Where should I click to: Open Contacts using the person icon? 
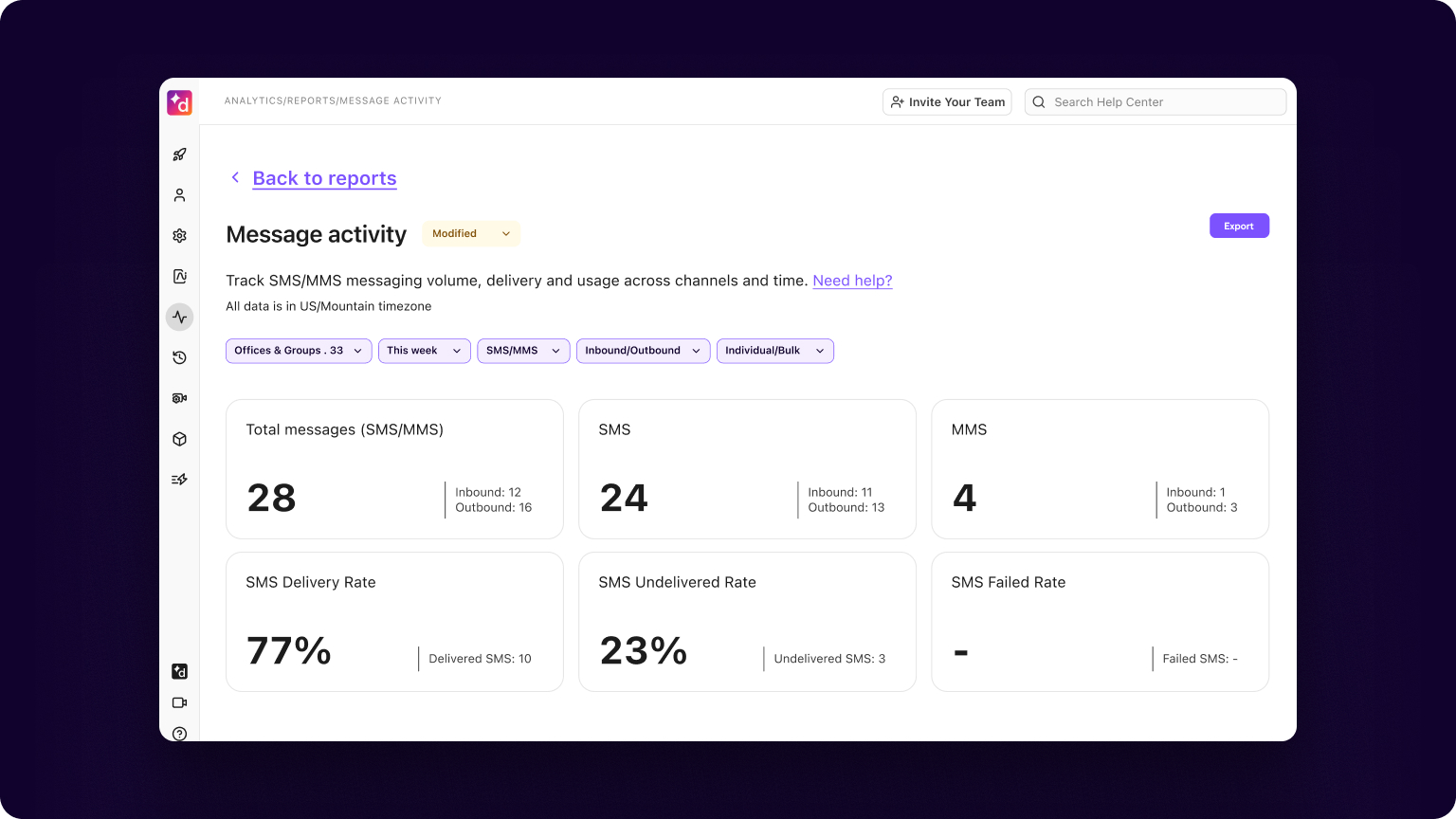[x=179, y=194]
